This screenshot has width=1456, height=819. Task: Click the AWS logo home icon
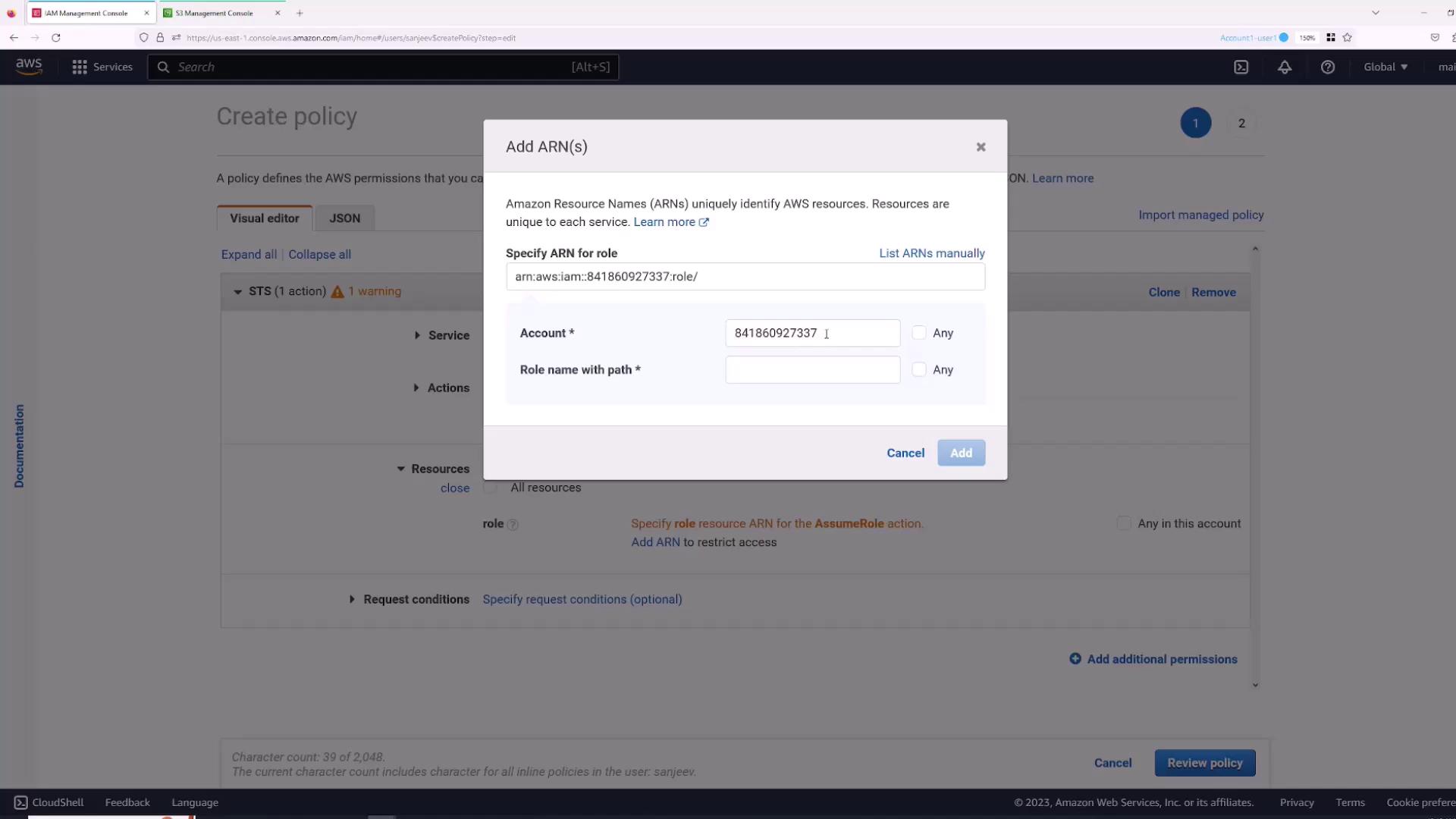click(x=29, y=67)
